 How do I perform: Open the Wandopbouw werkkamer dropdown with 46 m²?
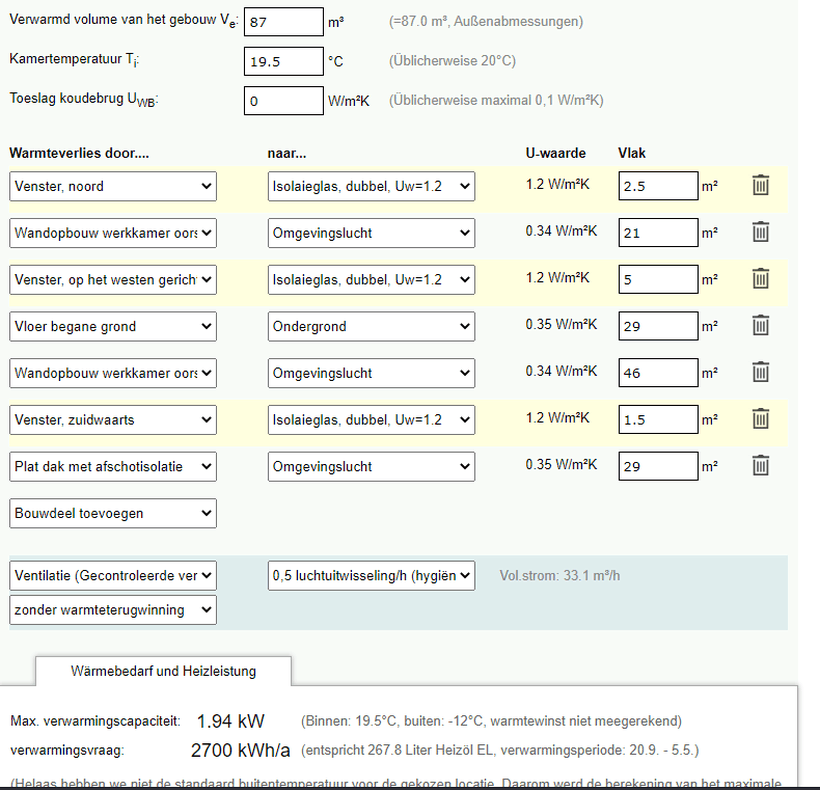coord(113,373)
